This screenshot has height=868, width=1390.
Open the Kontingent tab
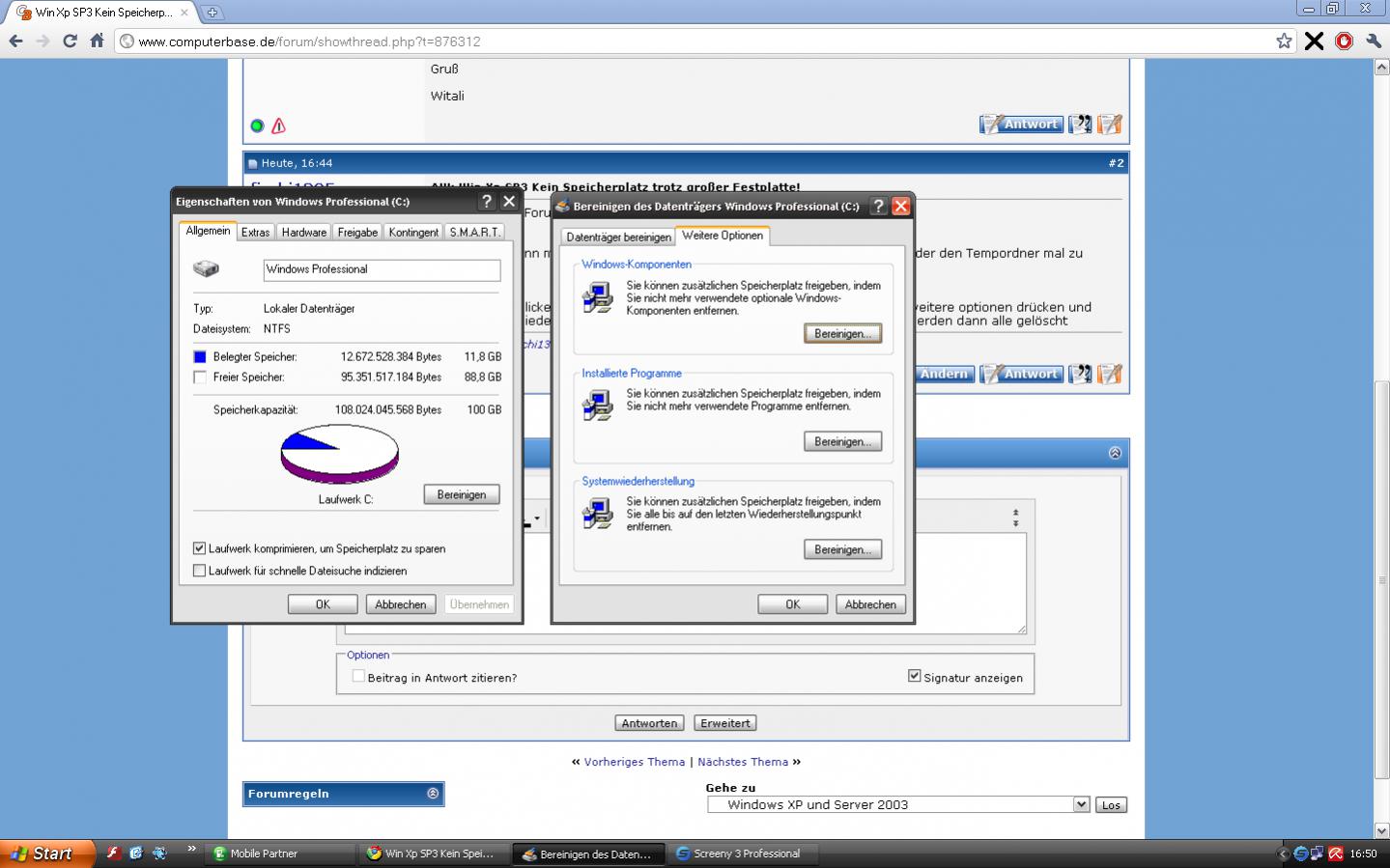coord(413,232)
